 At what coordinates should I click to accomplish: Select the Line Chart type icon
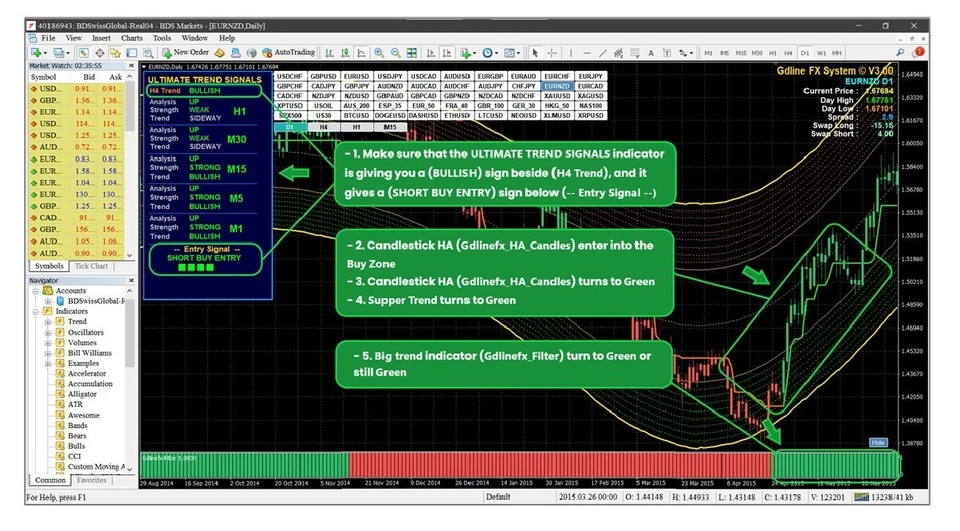point(361,53)
